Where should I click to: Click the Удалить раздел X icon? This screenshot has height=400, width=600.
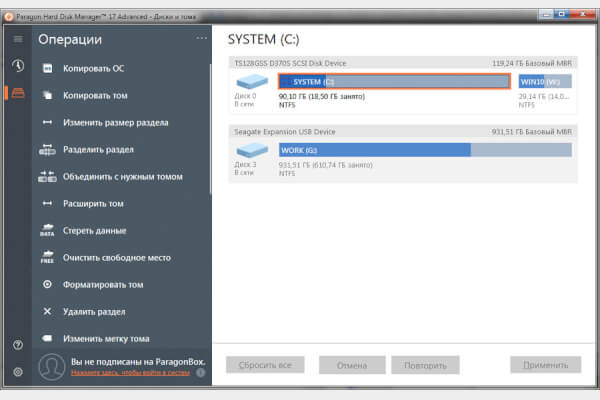pos(47,312)
